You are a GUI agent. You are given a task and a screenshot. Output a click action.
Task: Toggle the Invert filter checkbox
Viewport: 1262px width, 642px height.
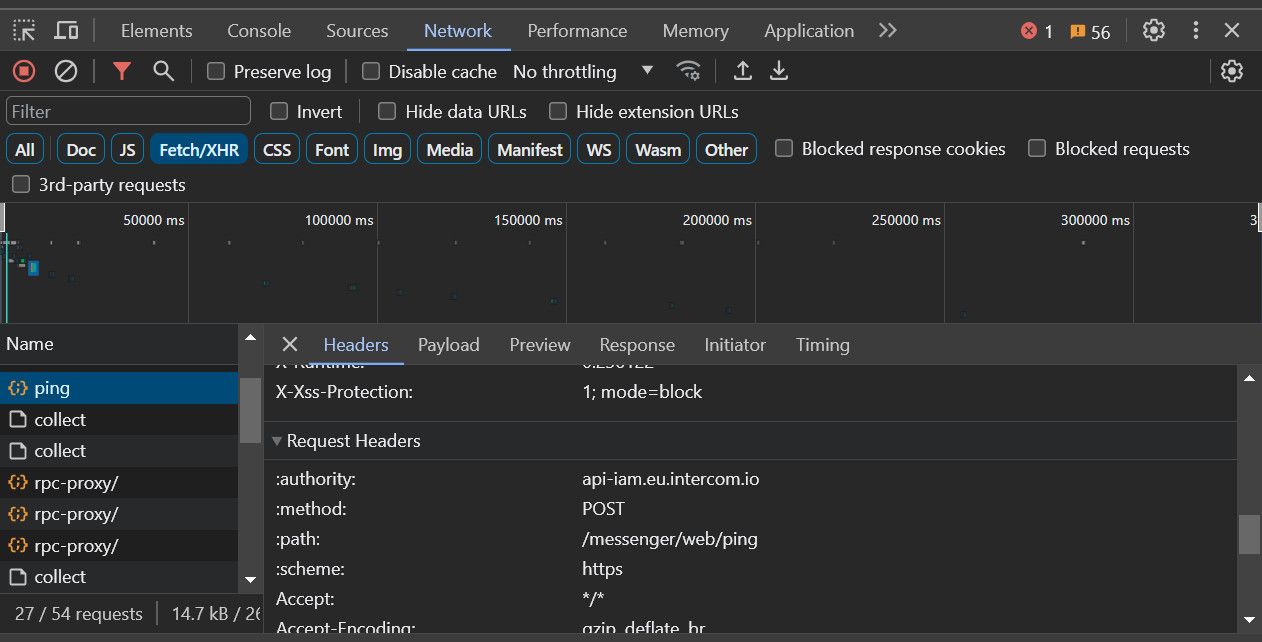tap(279, 111)
